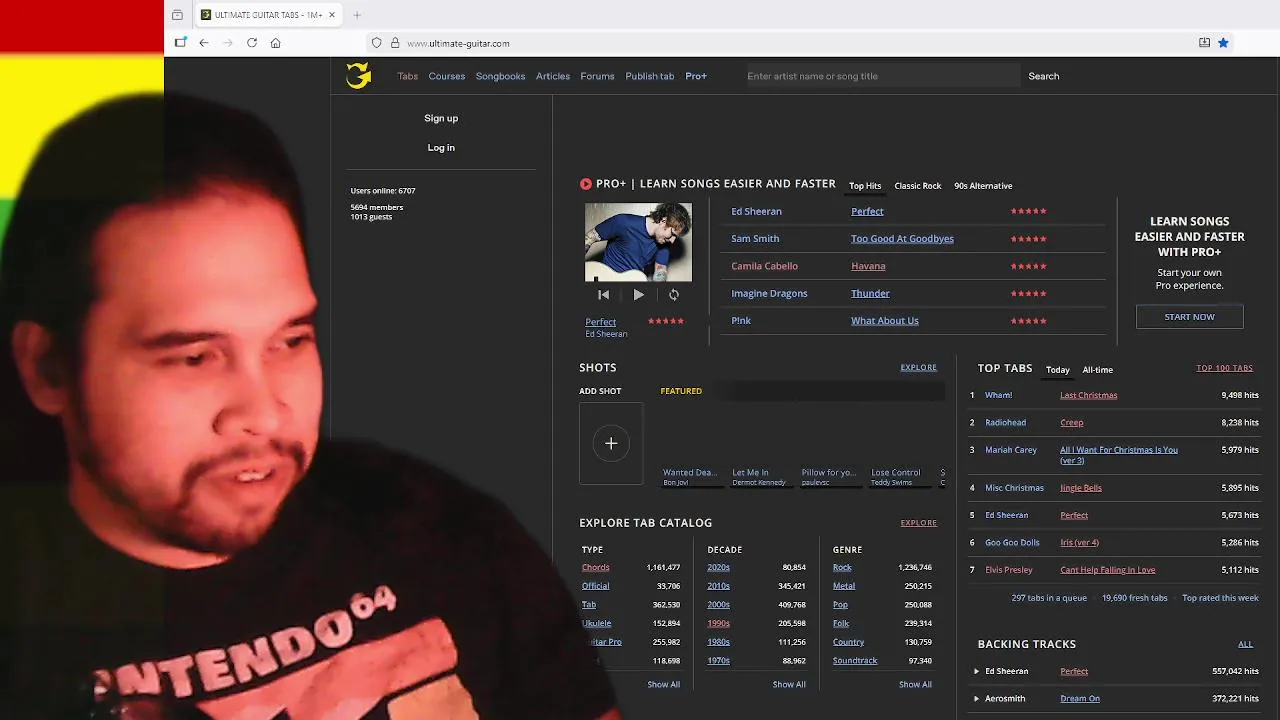
Task: Expand Ed Sheeran Perfect backing track
Action: tap(977, 671)
